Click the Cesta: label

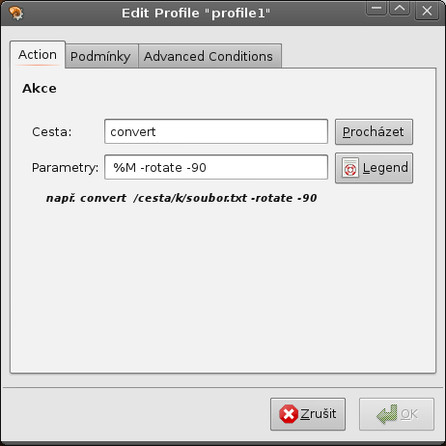point(52,132)
